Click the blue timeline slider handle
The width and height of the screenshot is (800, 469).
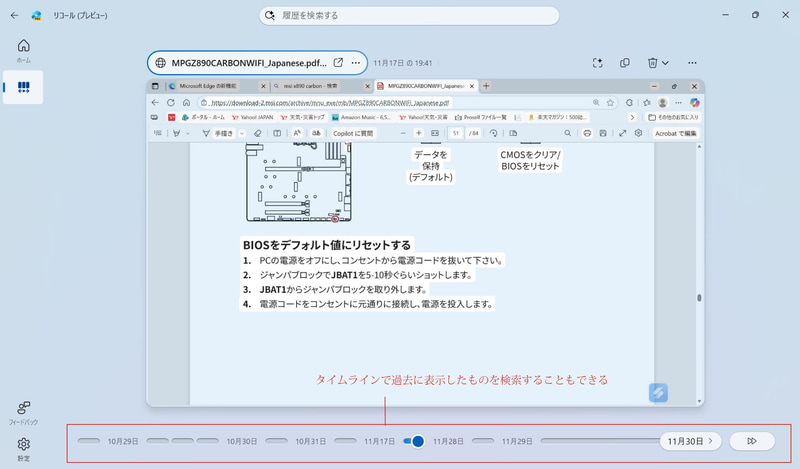(417, 441)
